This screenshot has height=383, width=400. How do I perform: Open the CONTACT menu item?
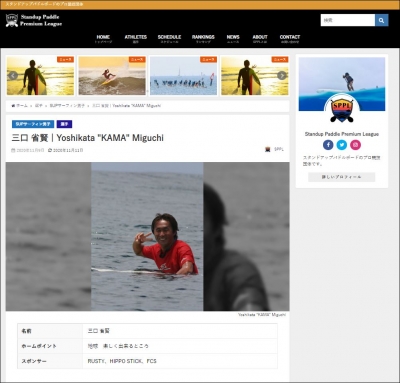(x=290, y=39)
